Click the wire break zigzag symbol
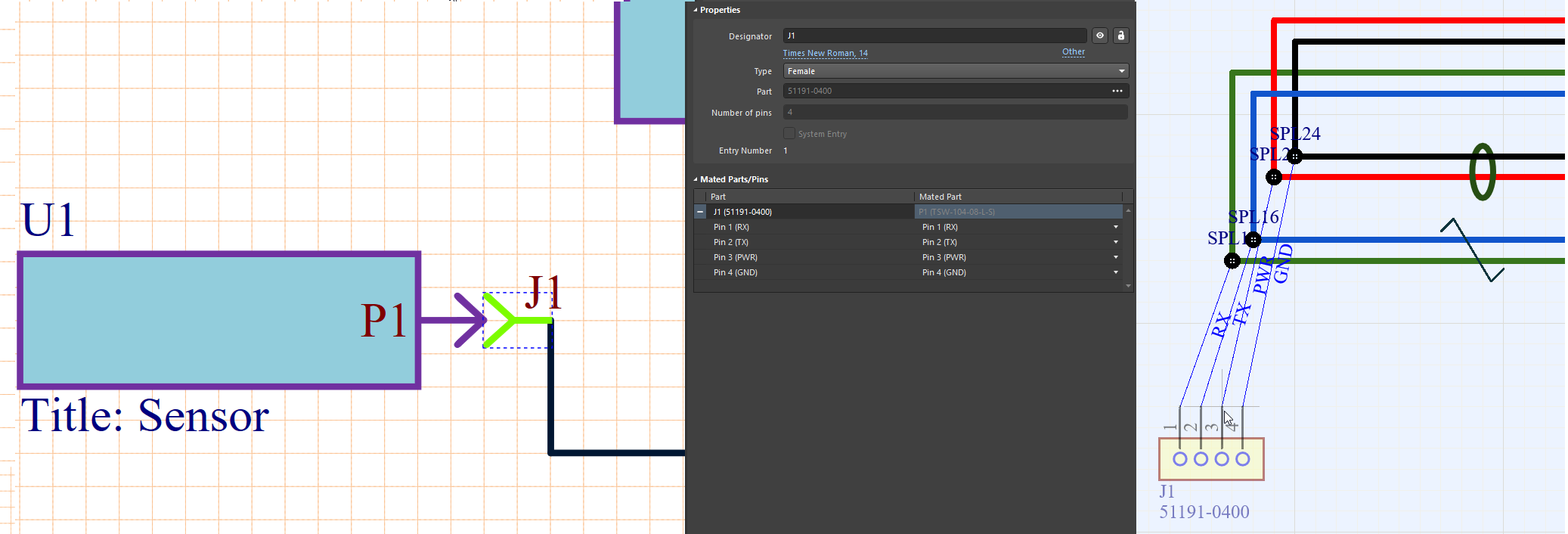This screenshot has height=534, width=1568. click(1471, 250)
